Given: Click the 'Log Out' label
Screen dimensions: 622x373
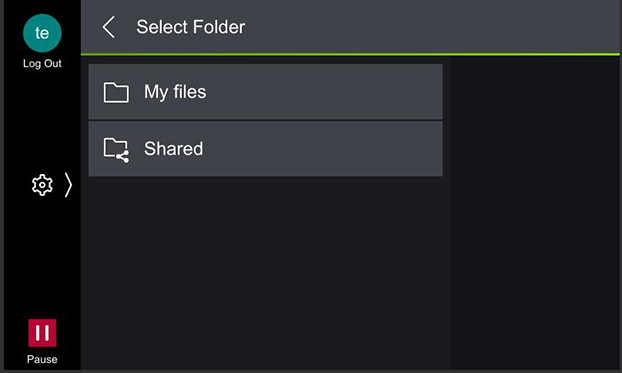Looking at the screenshot, I should (42, 63).
